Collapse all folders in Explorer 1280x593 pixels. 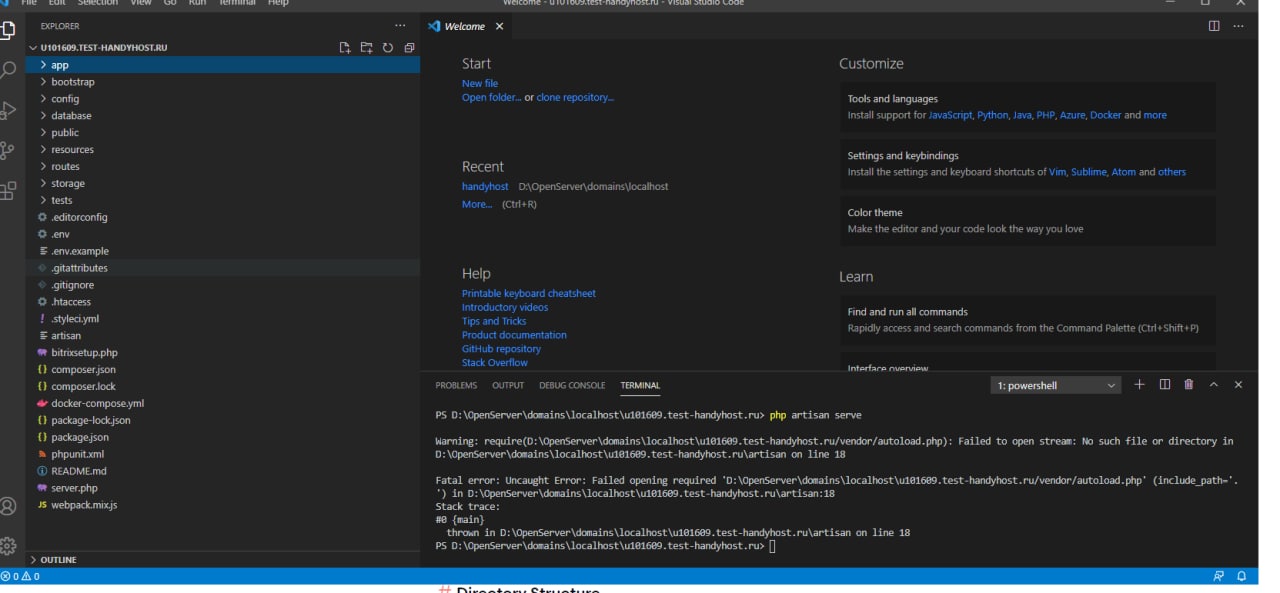point(409,47)
